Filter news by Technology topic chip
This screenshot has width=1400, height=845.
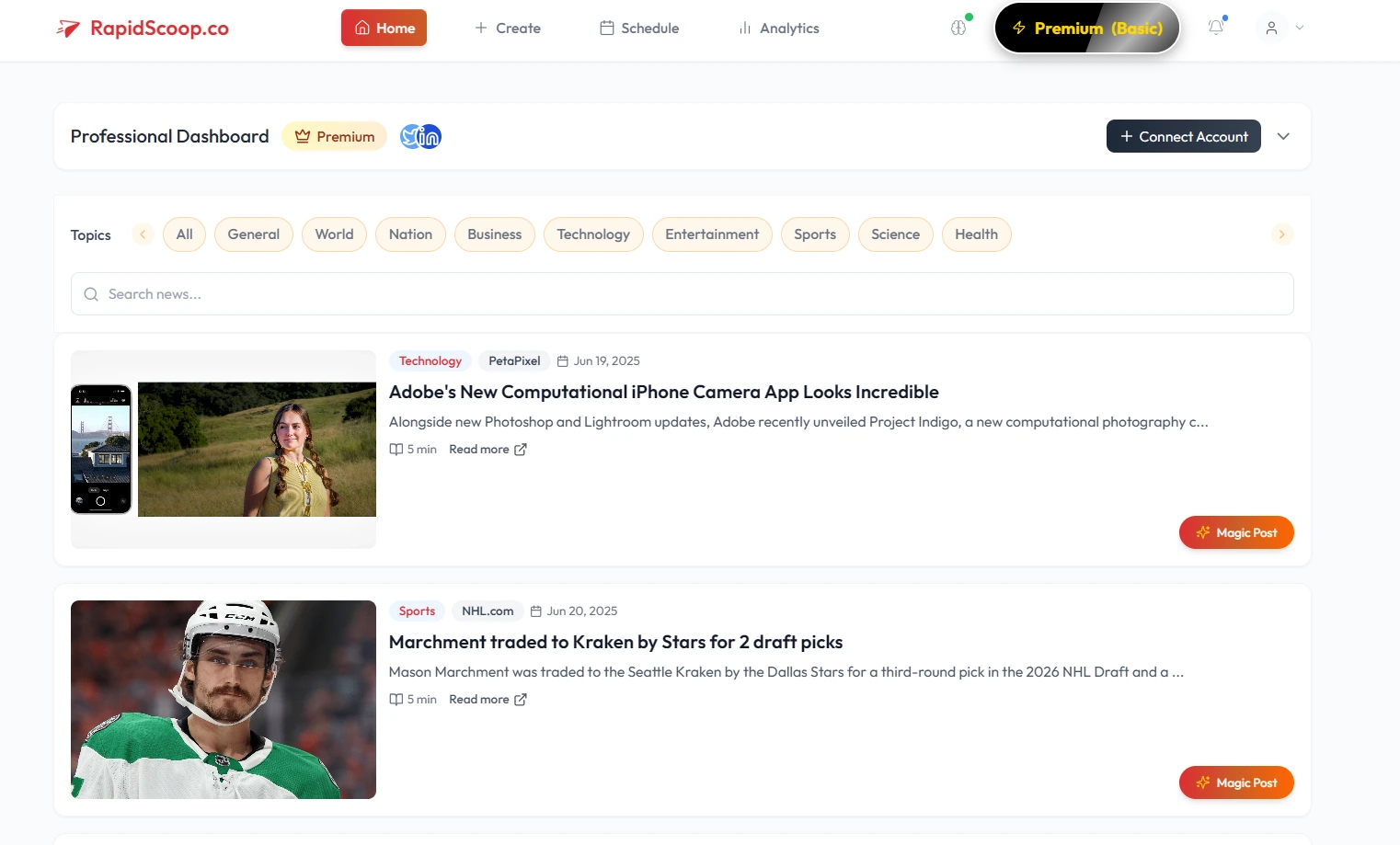click(593, 234)
